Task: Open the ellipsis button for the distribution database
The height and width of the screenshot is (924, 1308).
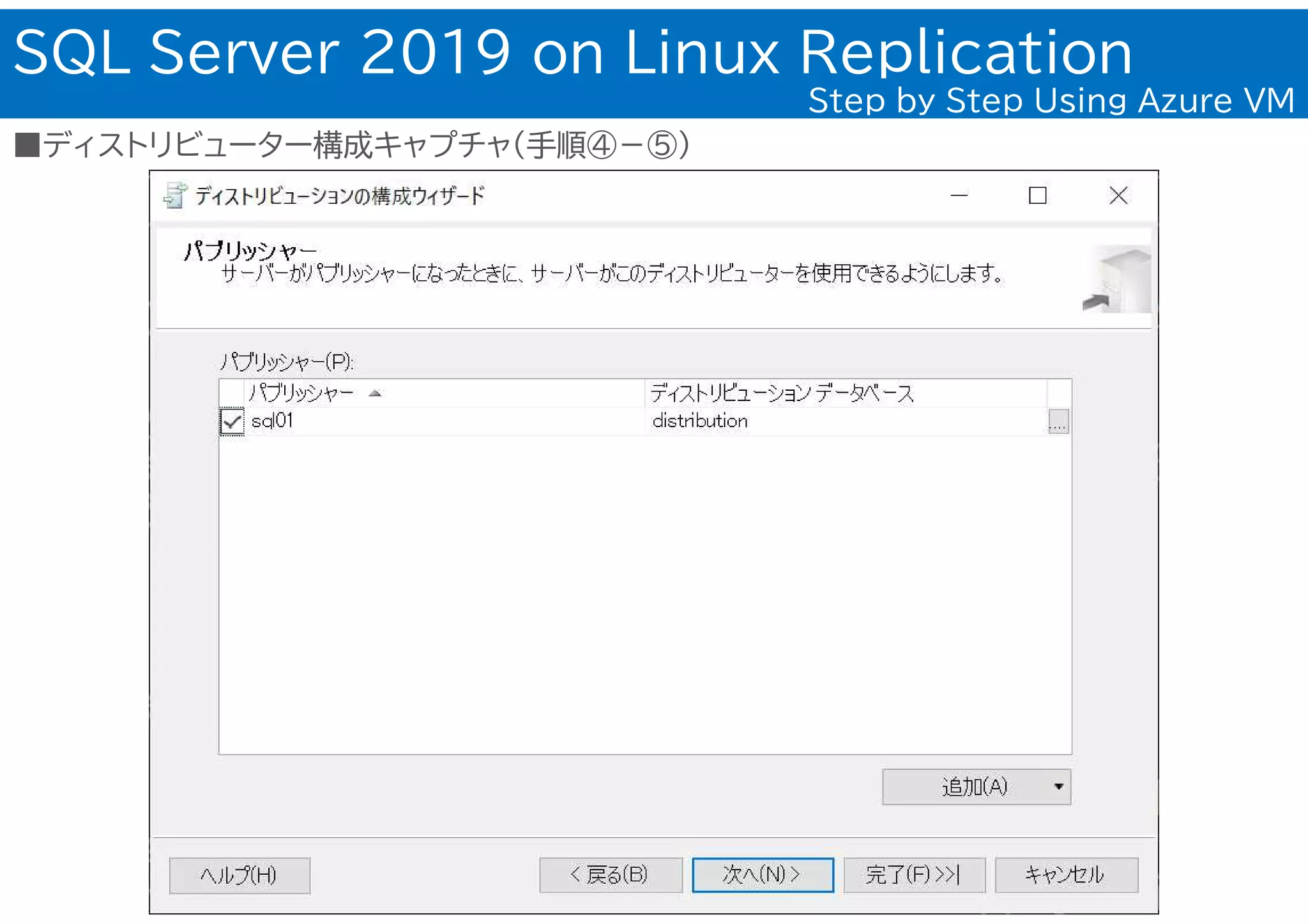Action: [x=1058, y=421]
